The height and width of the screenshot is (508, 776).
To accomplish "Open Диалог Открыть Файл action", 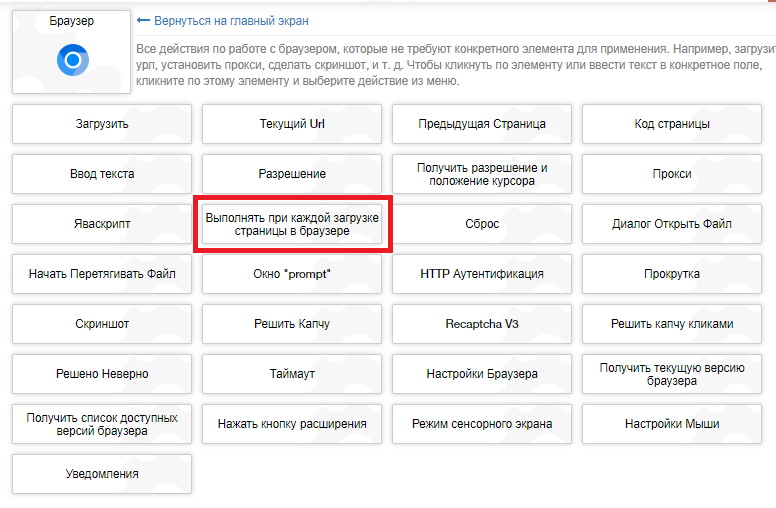I will pos(672,224).
